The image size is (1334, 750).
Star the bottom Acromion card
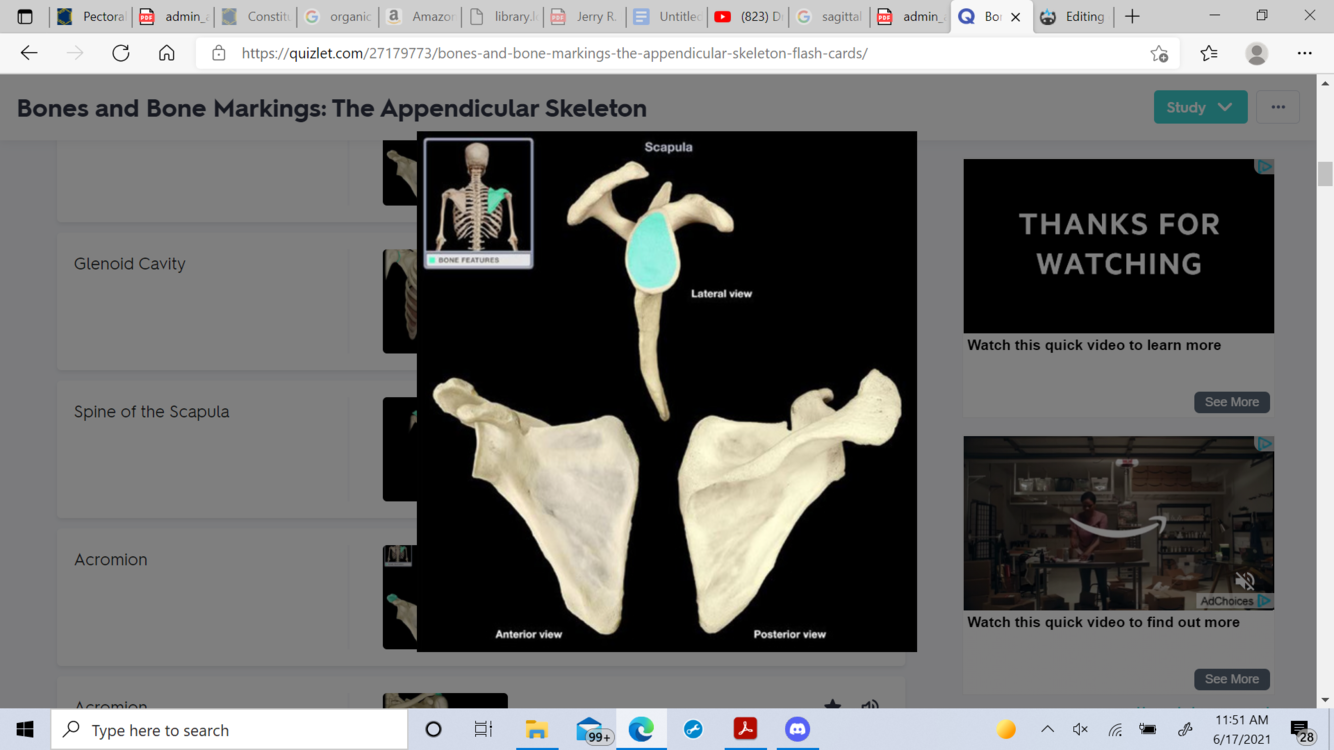click(x=833, y=706)
